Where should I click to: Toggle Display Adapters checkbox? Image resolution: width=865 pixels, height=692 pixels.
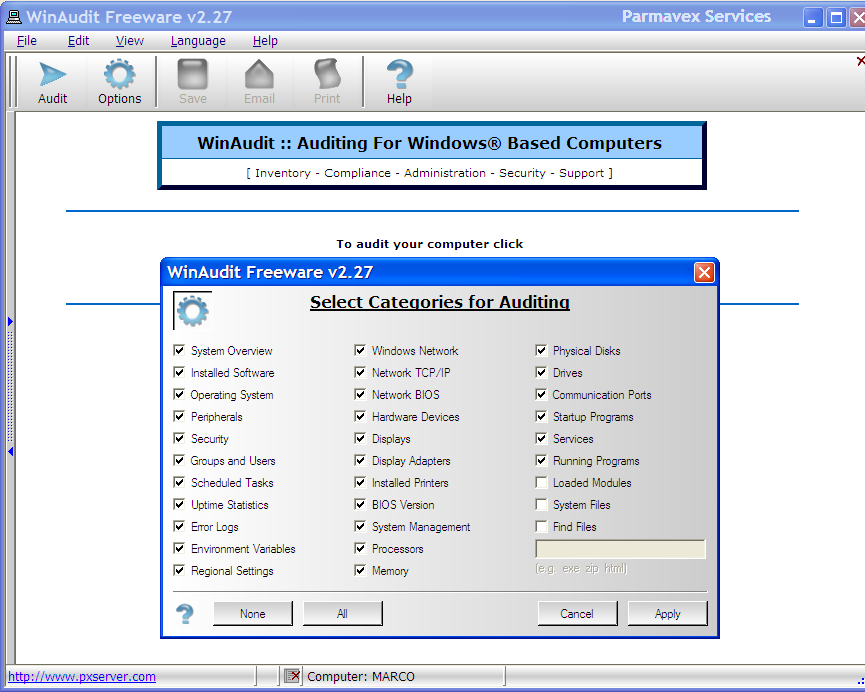coord(360,460)
